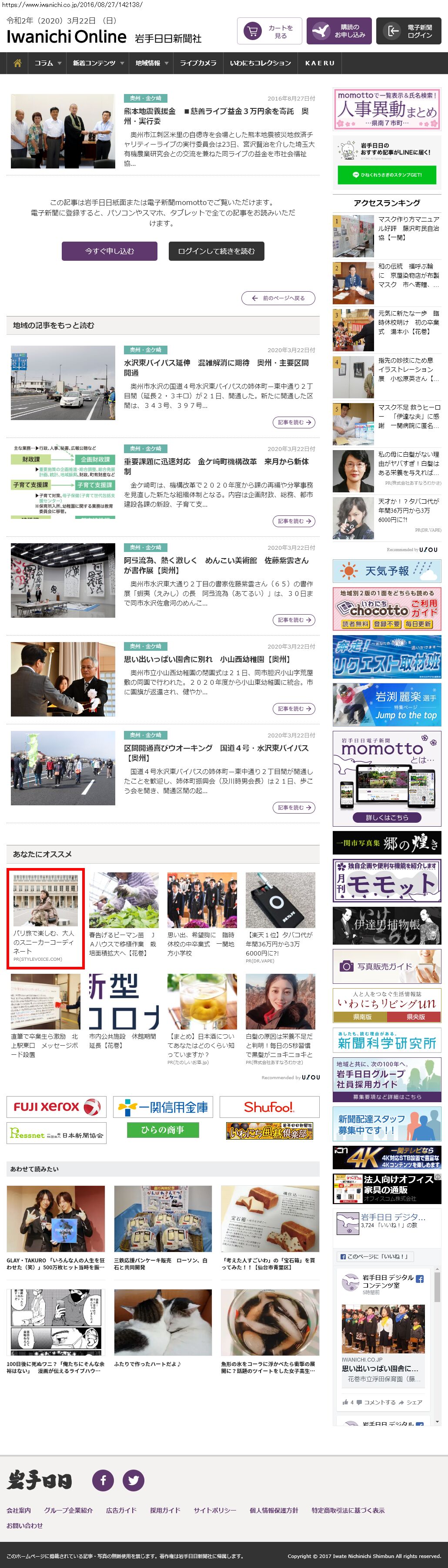
Task: Open the リクエスト取材班 banner
Action: tap(387, 657)
